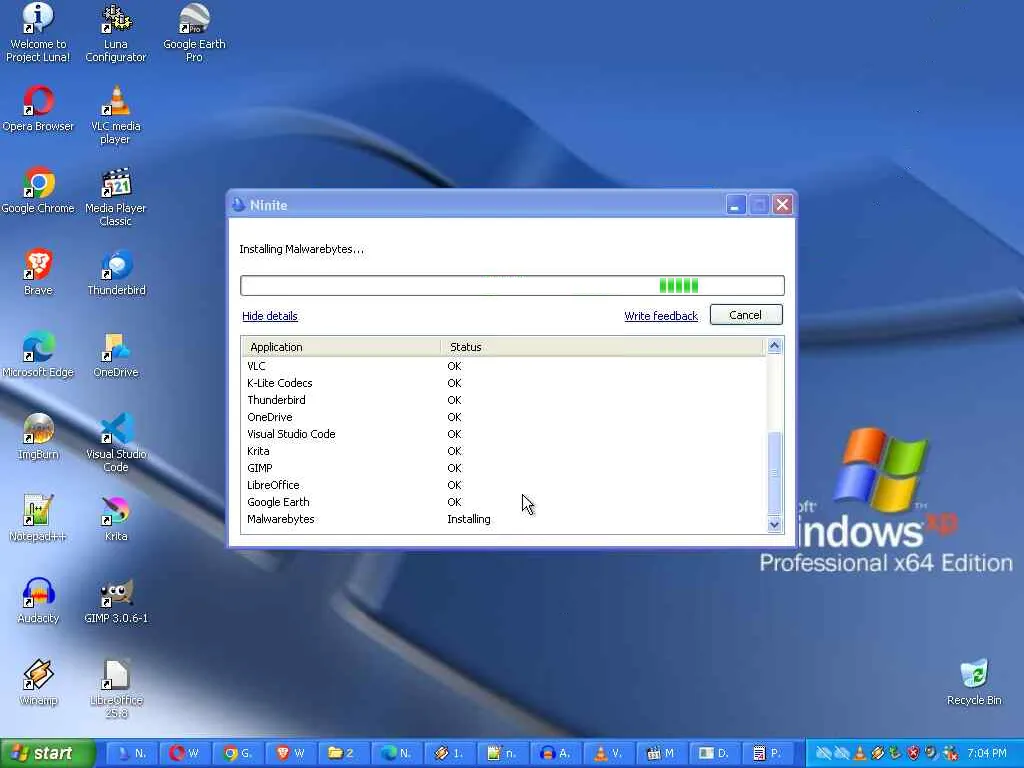This screenshot has height=768, width=1024.
Task: Click the Microsoft Edge desktop icon
Action: 38,355
